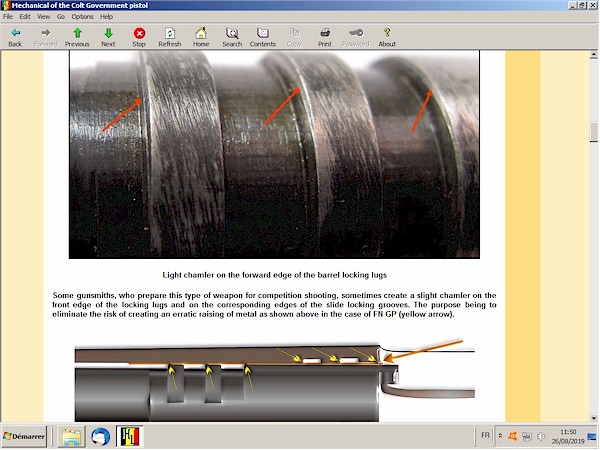Viewport: 600px width, 450px height.
Task: Click the greyed Copy toolbar icon
Action: [294, 37]
